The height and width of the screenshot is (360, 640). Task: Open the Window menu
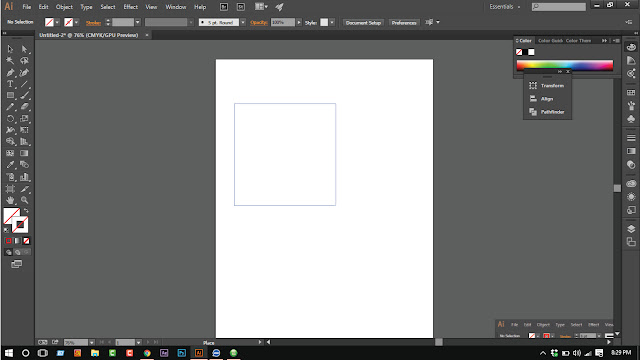[x=176, y=7]
